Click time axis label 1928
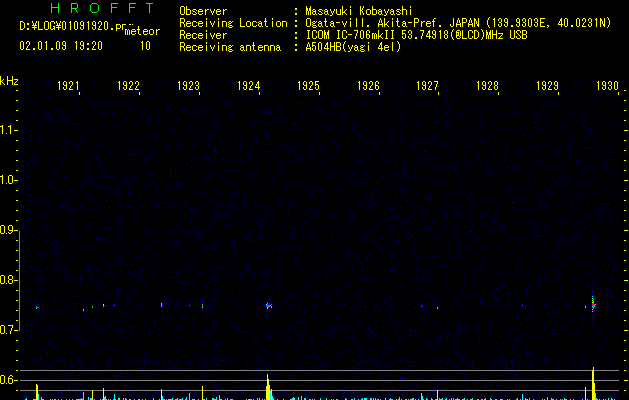Image resolution: width=629 pixels, height=400 pixels. pos(487,85)
